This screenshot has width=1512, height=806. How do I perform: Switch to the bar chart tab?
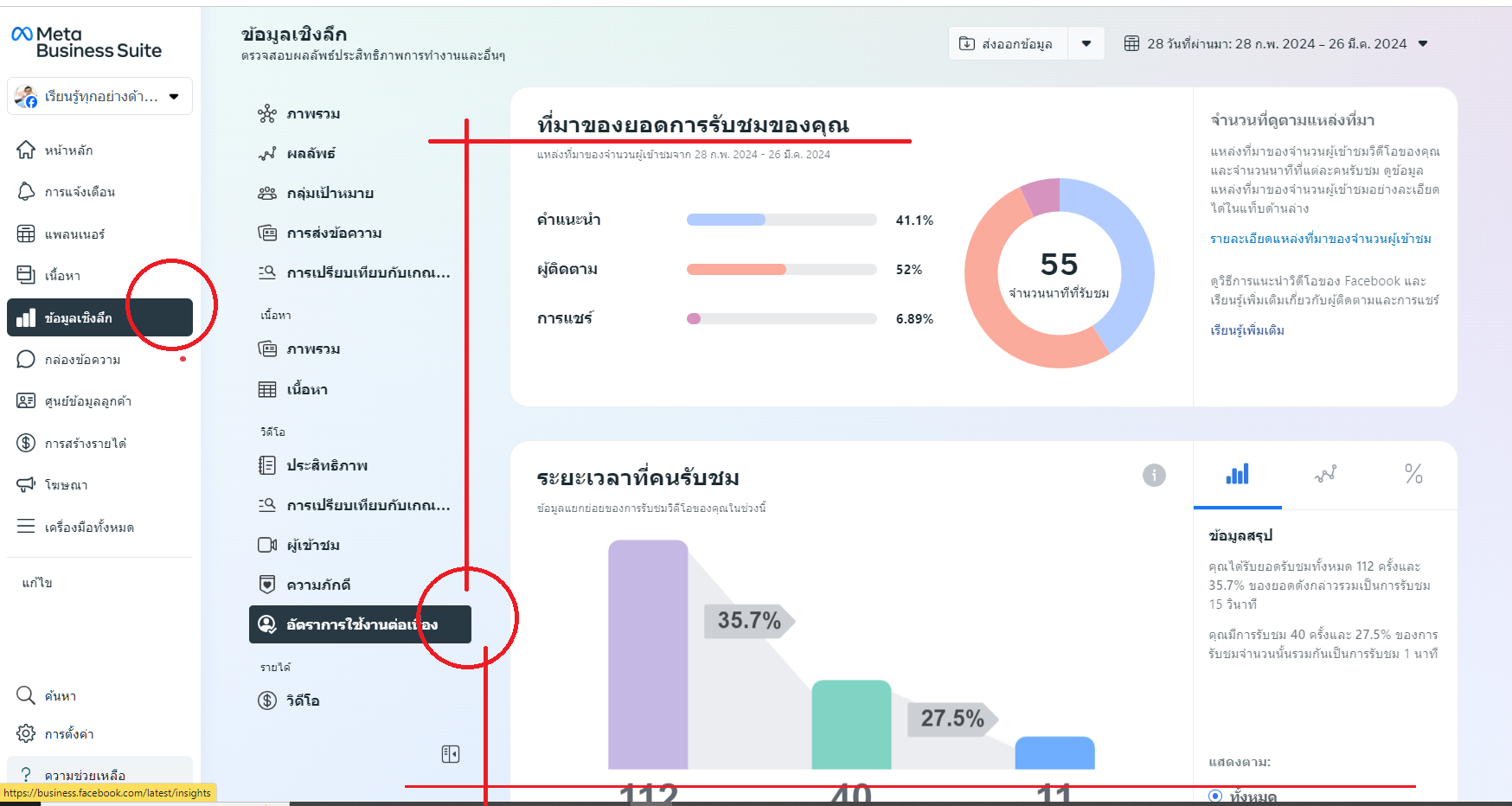(1237, 474)
